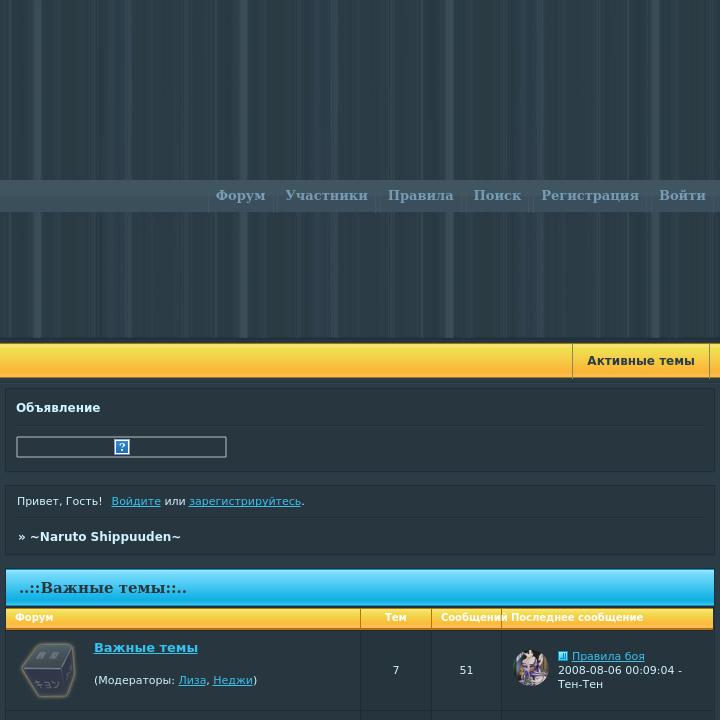Click the Тем column header
This screenshot has width=720, height=720.
(395, 617)
